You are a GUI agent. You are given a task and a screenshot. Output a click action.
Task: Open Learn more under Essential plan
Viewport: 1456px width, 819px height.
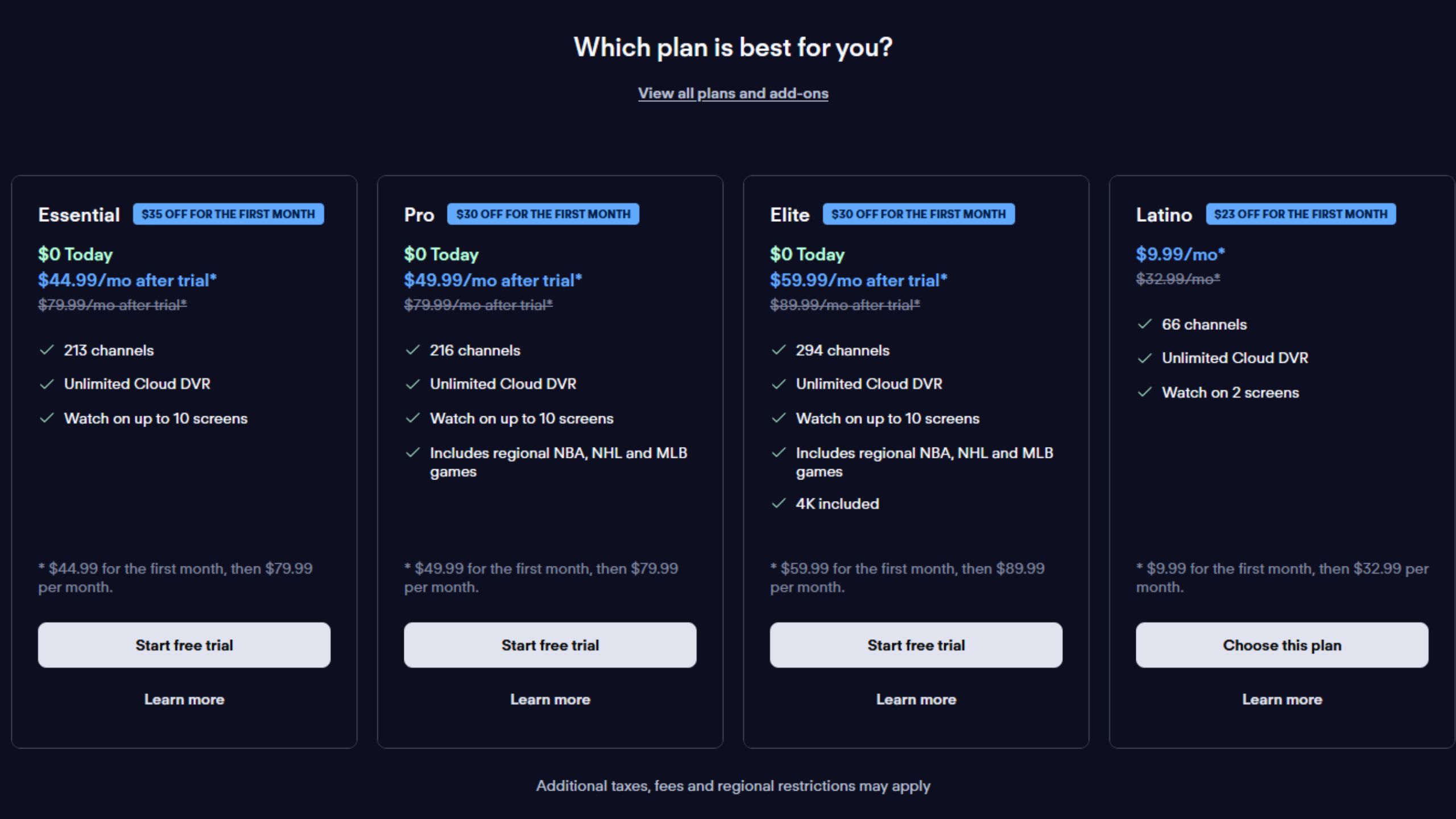[x=184, y=700]
